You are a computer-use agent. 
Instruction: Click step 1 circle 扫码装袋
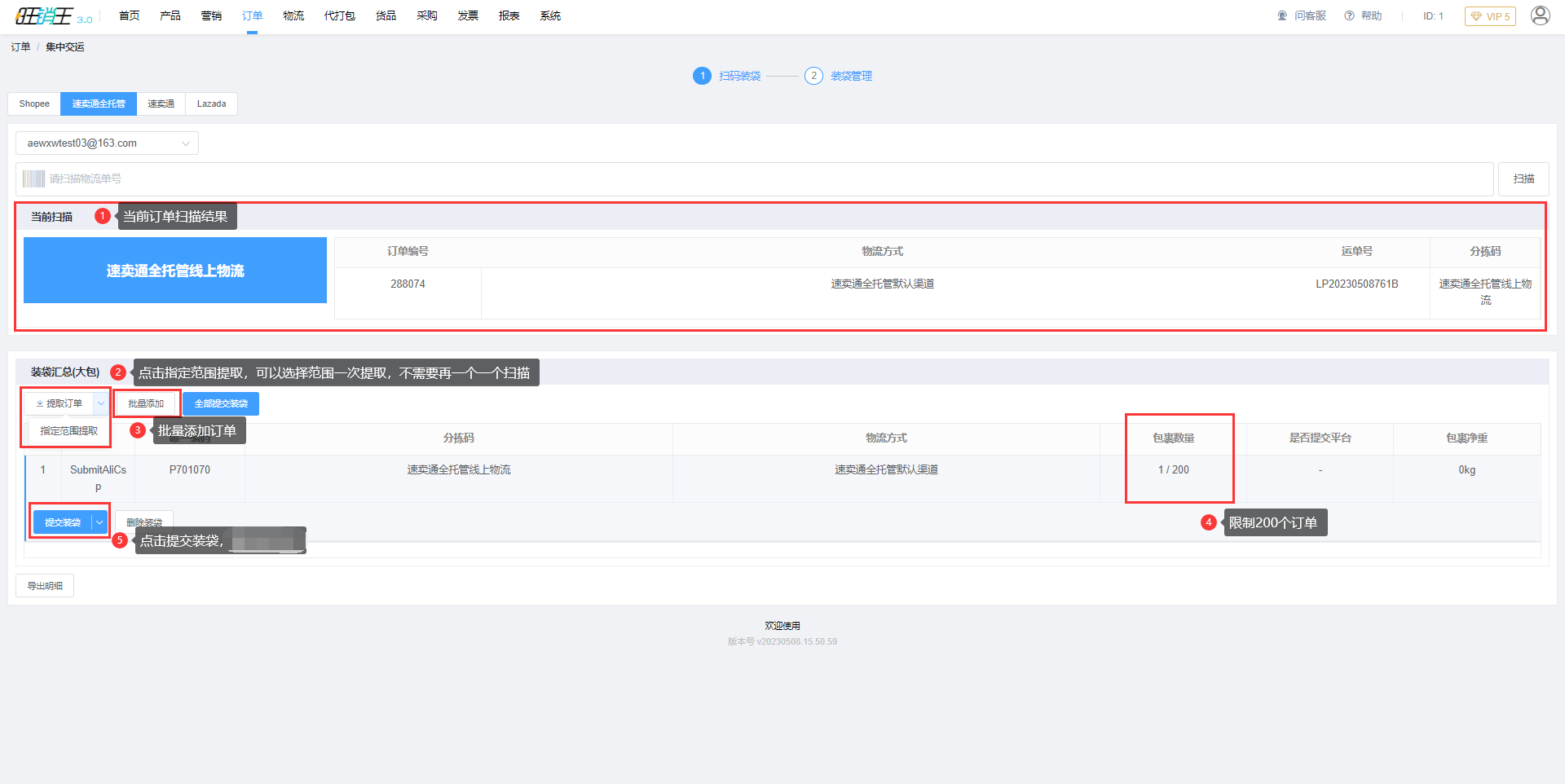(702, 76)
